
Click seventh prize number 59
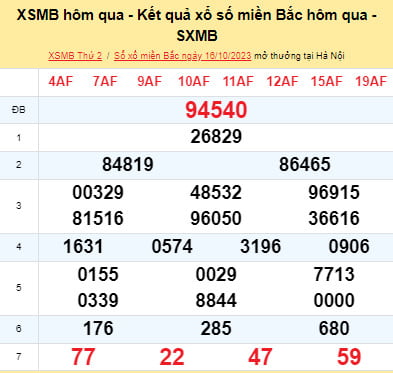click(x=349, y=357)
